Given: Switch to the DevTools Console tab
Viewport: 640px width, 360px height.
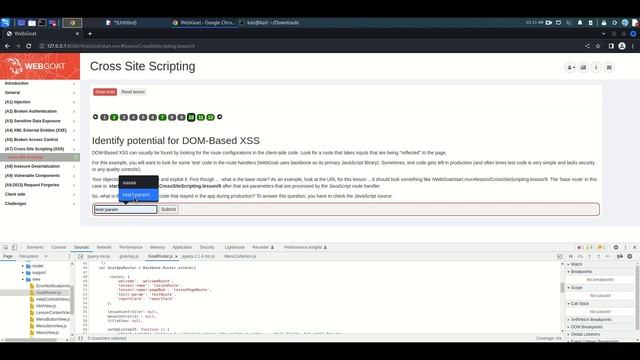Looking at the screenshot, I should coord(59,247).
